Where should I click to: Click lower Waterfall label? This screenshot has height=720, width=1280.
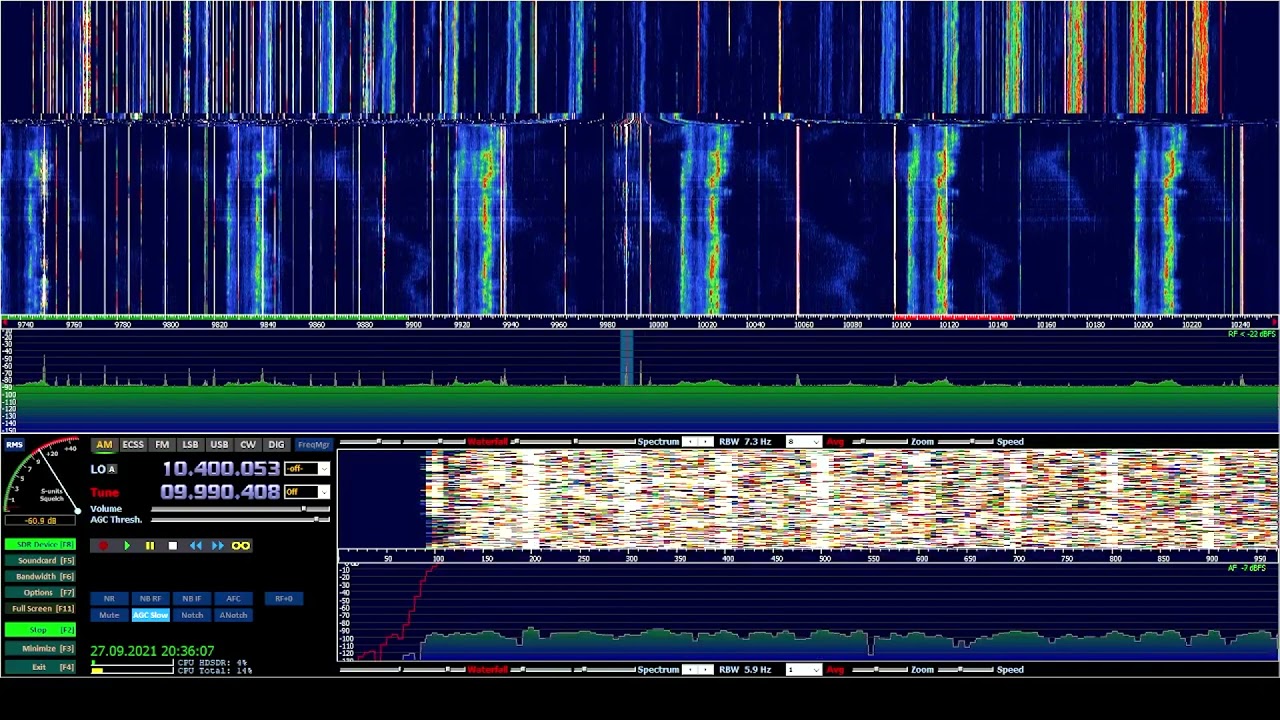pyautogui.click(x=487, y=670)
